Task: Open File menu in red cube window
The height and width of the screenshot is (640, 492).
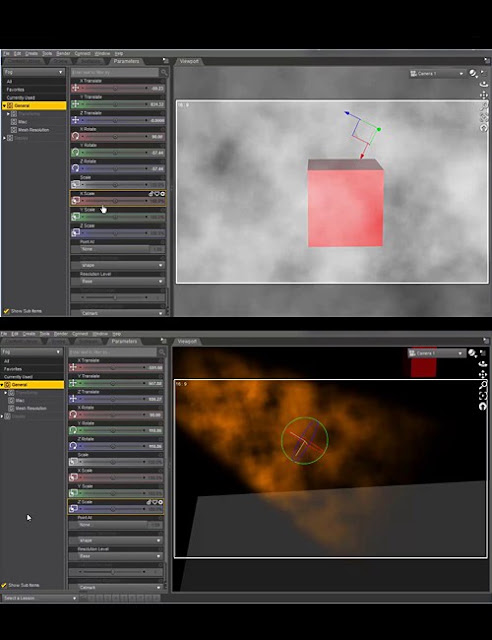Action: [x=6, y=53]
